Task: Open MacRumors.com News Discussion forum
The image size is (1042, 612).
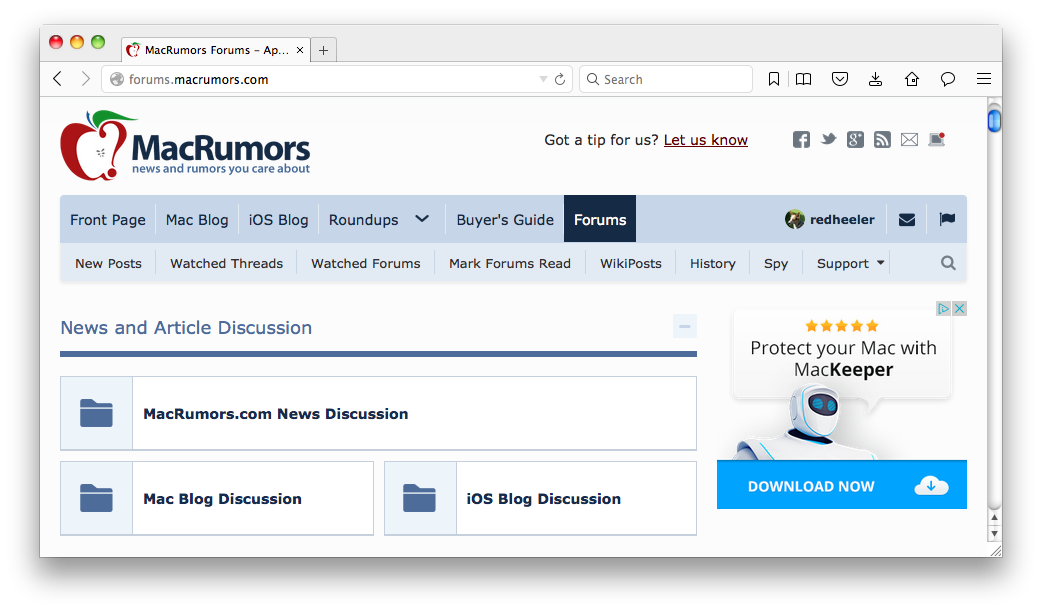Action: [x=276, y=413]
